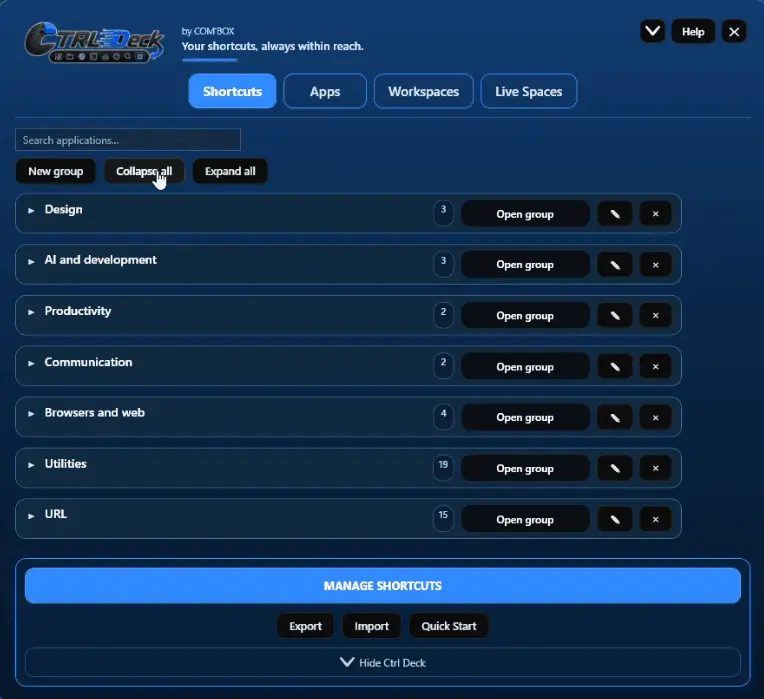The image size is (764, 699).
Task: Click the New group button
Action: coord(56,171)
